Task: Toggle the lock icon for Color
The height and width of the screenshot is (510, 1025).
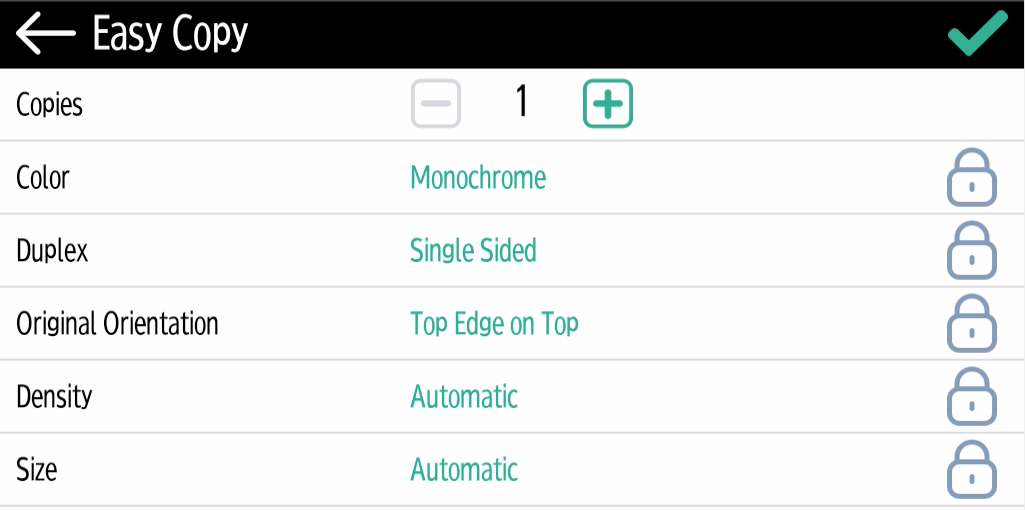Action: pyautogui.click(x=971, y=178)
